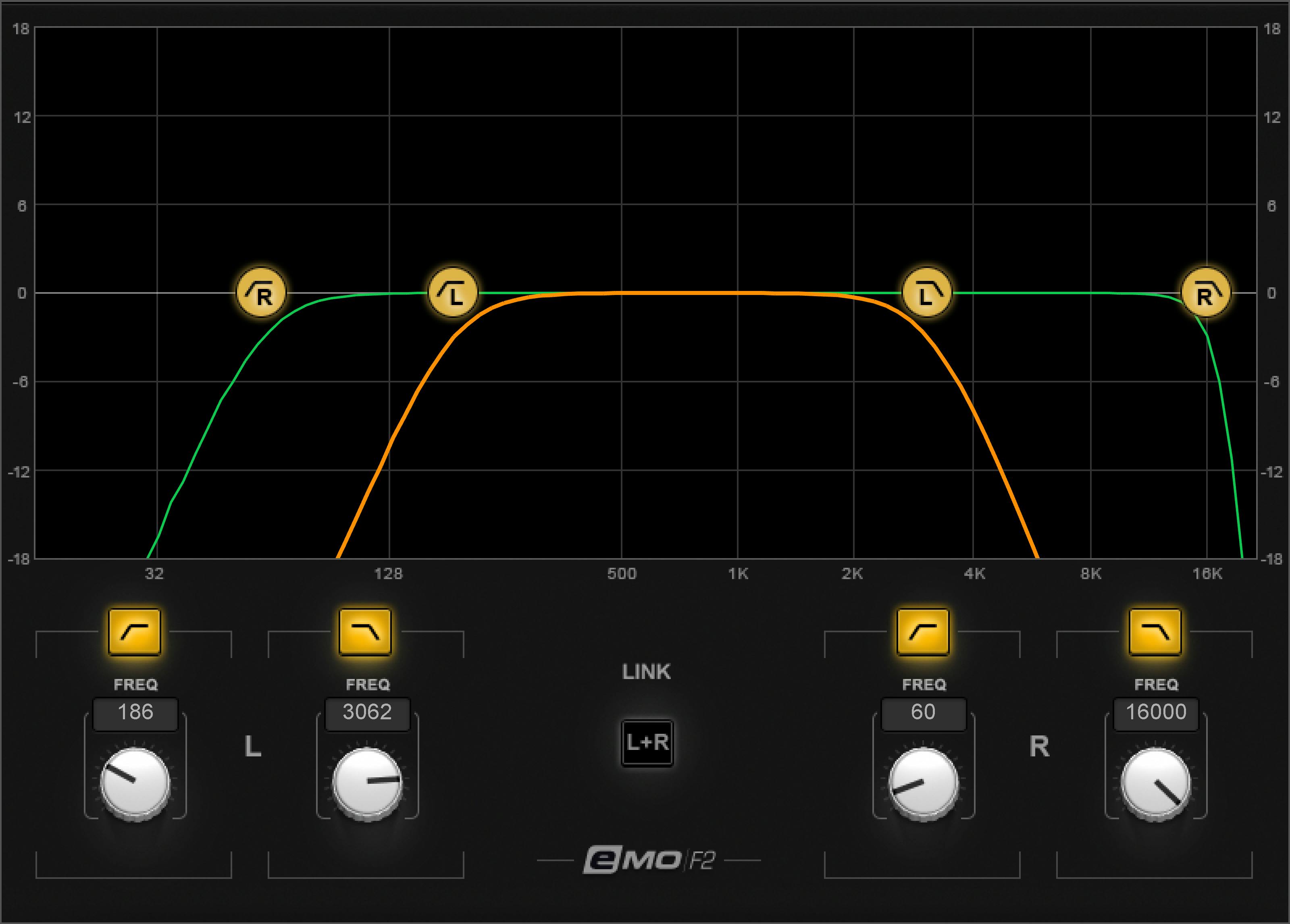The width and height of the screenshot is (1290, 924).
Task: Click the right high-pass frequency knob
Action: [923, 783]
